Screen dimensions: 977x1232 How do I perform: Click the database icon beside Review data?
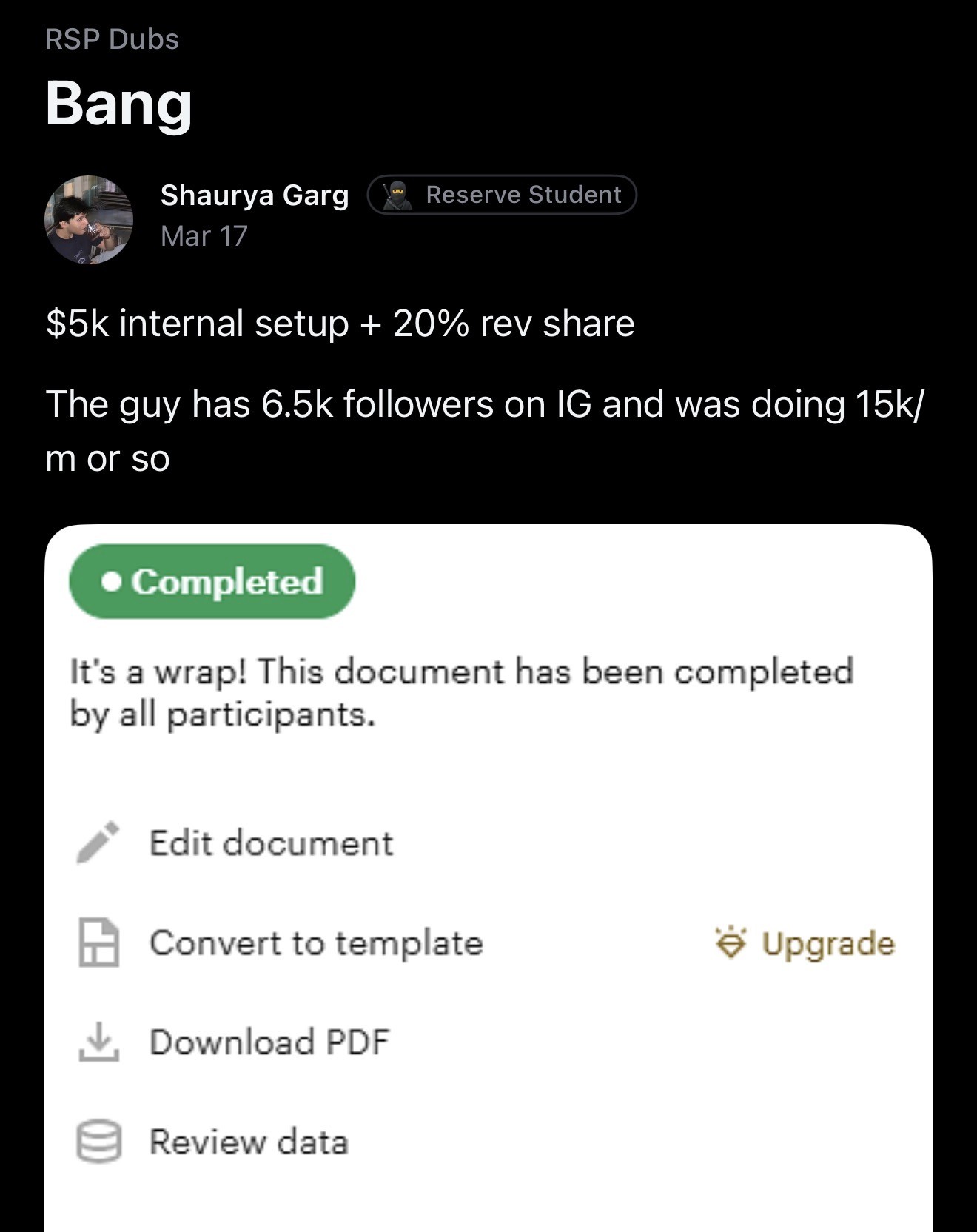pos(99,1142)
